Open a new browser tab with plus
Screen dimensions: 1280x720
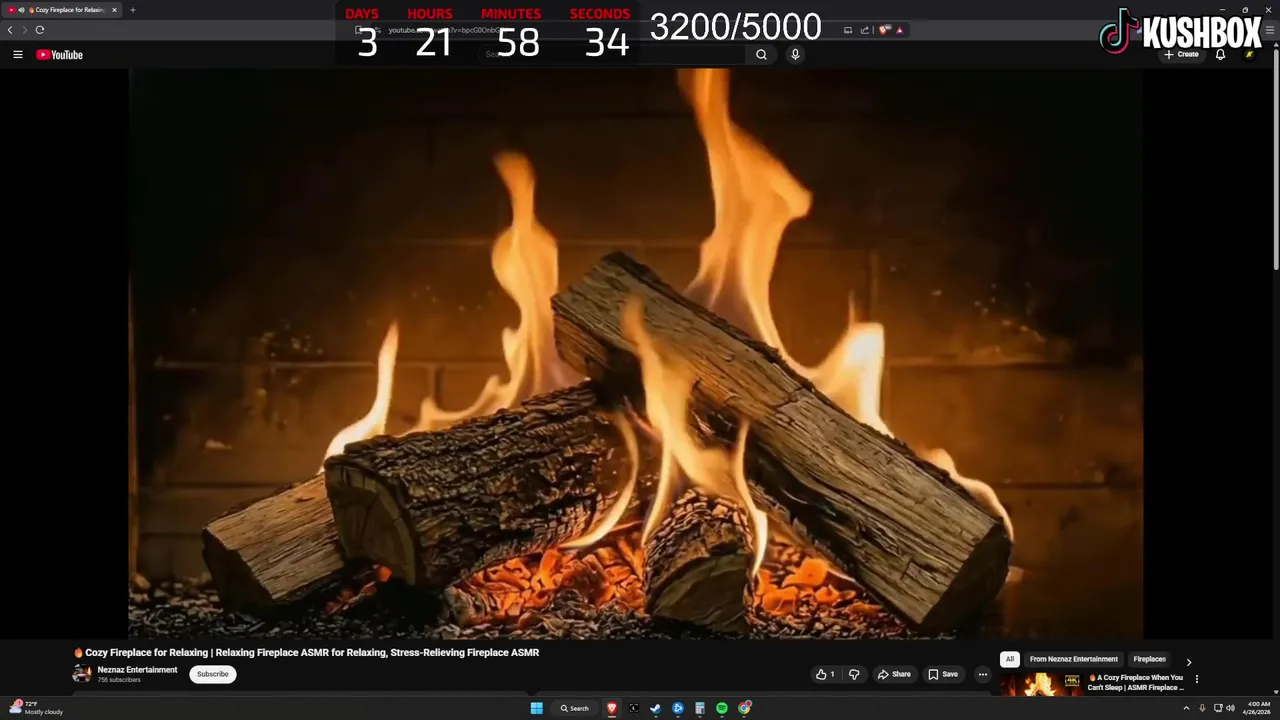(x=133, y=10)
